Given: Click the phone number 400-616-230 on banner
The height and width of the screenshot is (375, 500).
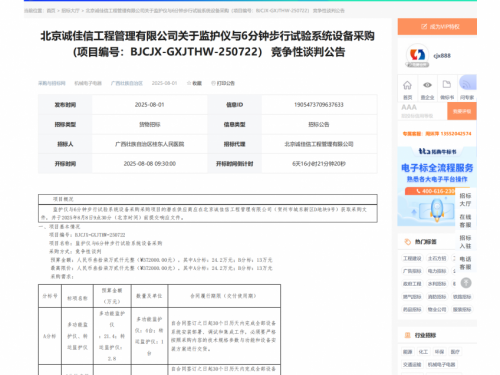Looking at the screenshot, I should (x=438, y=191).
